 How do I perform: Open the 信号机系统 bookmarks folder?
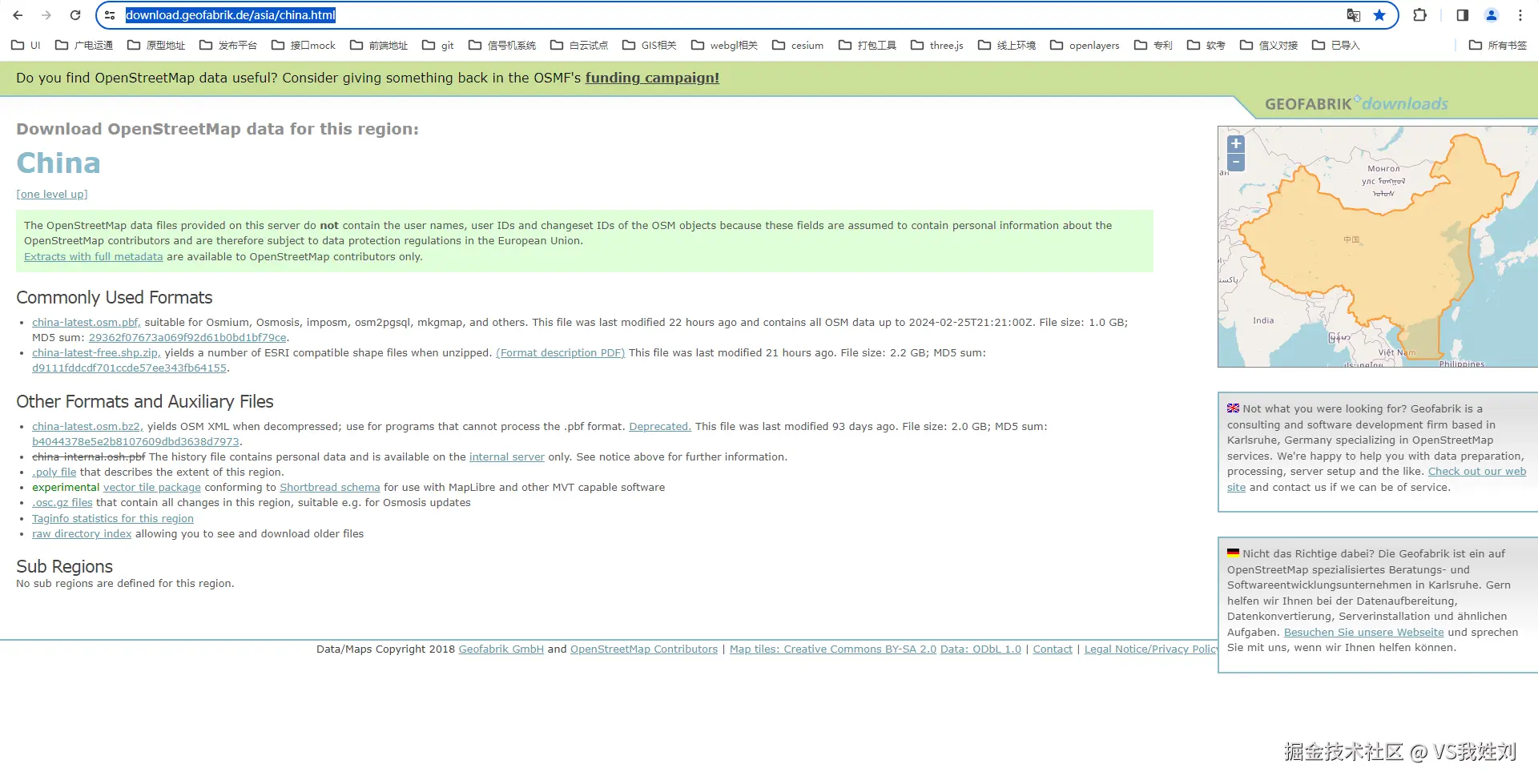[502, 46]
